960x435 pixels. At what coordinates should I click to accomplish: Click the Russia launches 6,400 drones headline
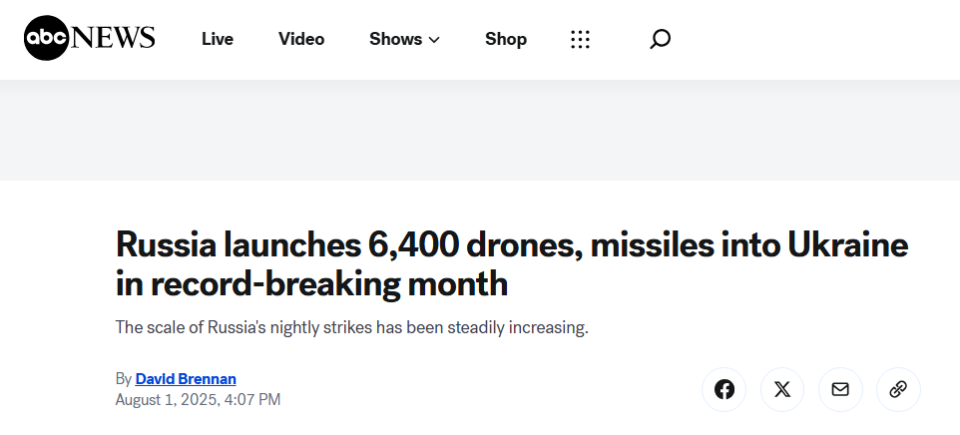512,265
